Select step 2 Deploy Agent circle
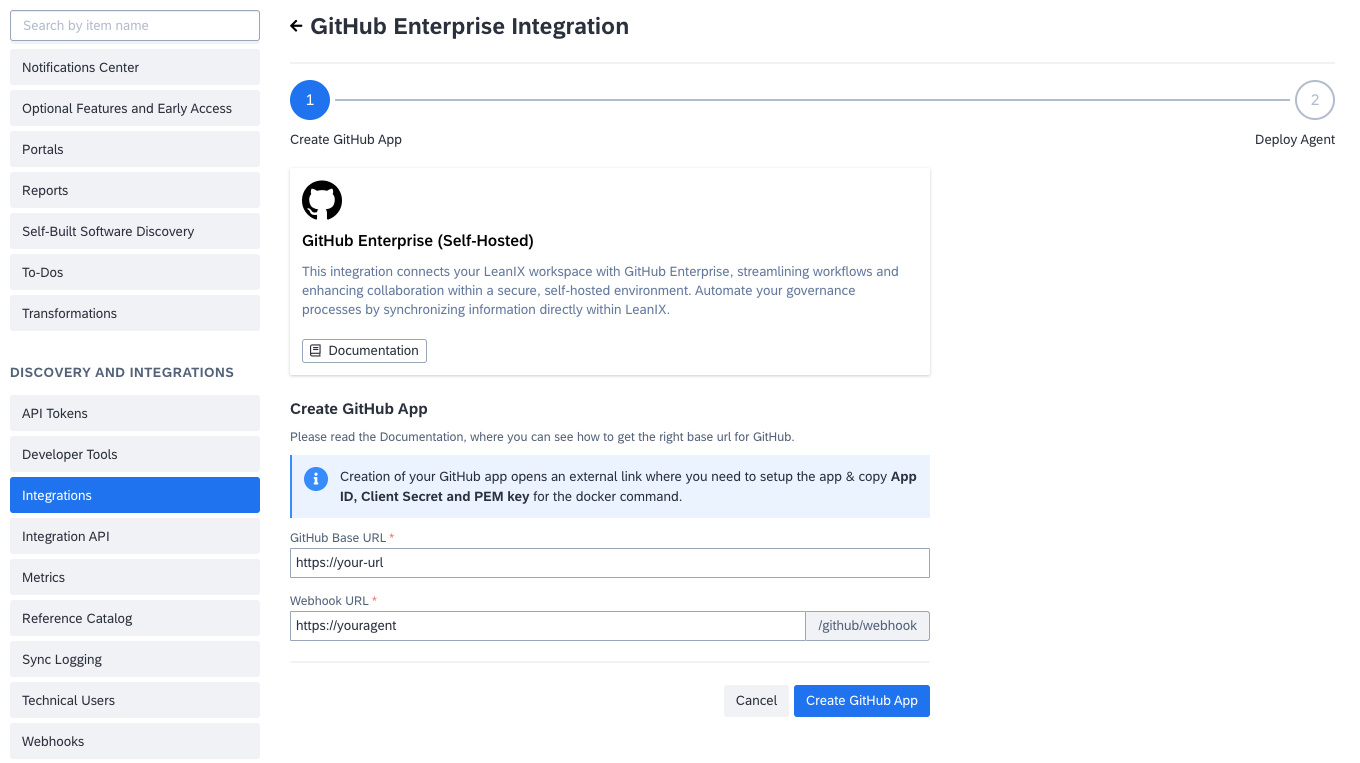This screenshot has height=763, width=1360. coord(1315,100)
